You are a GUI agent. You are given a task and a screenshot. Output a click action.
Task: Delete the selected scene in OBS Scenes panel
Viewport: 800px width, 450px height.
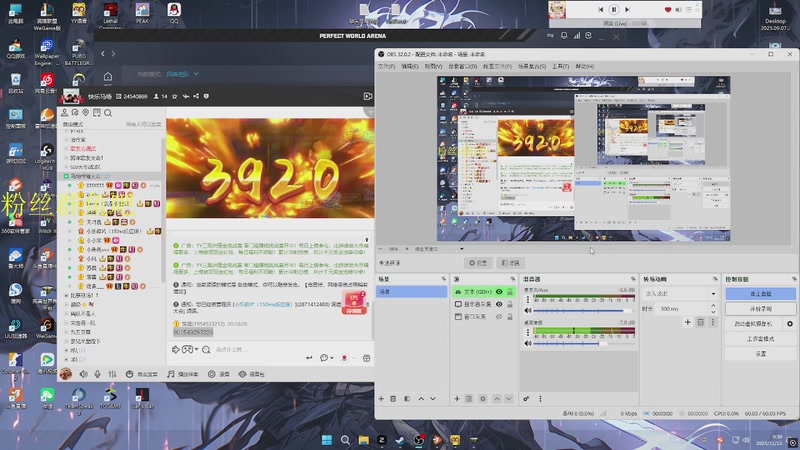393,398
